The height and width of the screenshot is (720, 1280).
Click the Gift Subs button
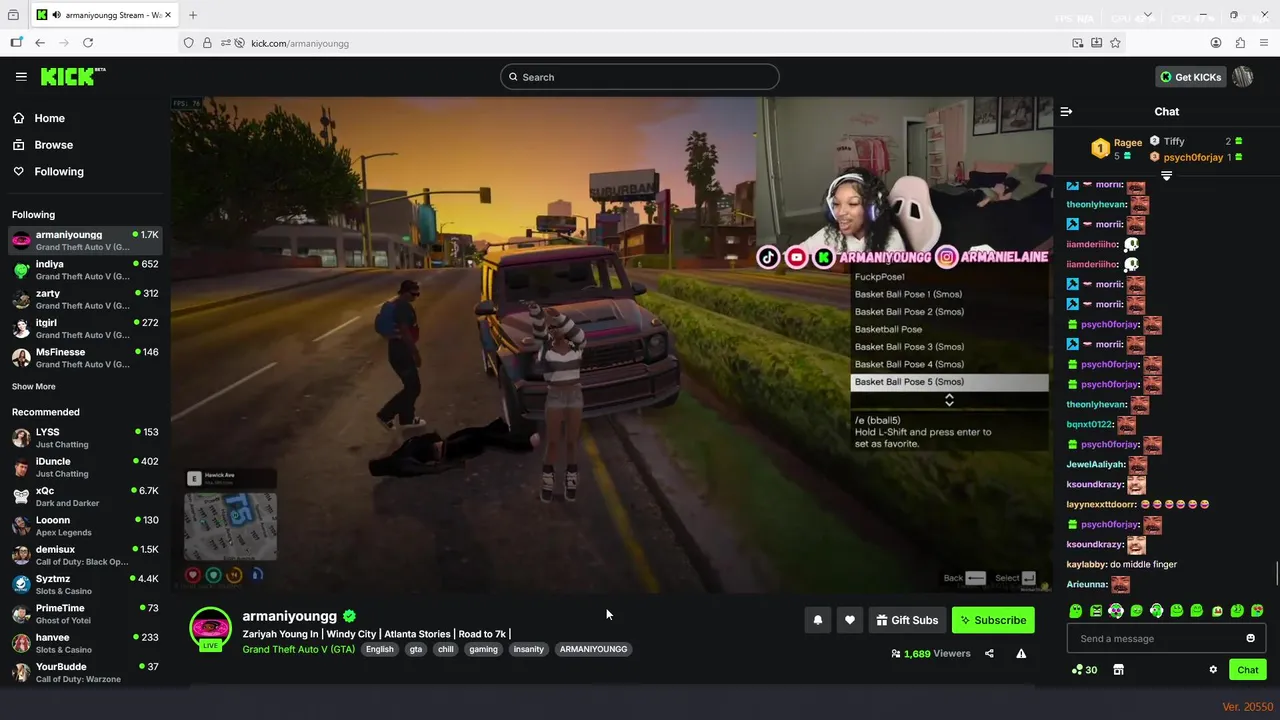click(x=907, y=620)
